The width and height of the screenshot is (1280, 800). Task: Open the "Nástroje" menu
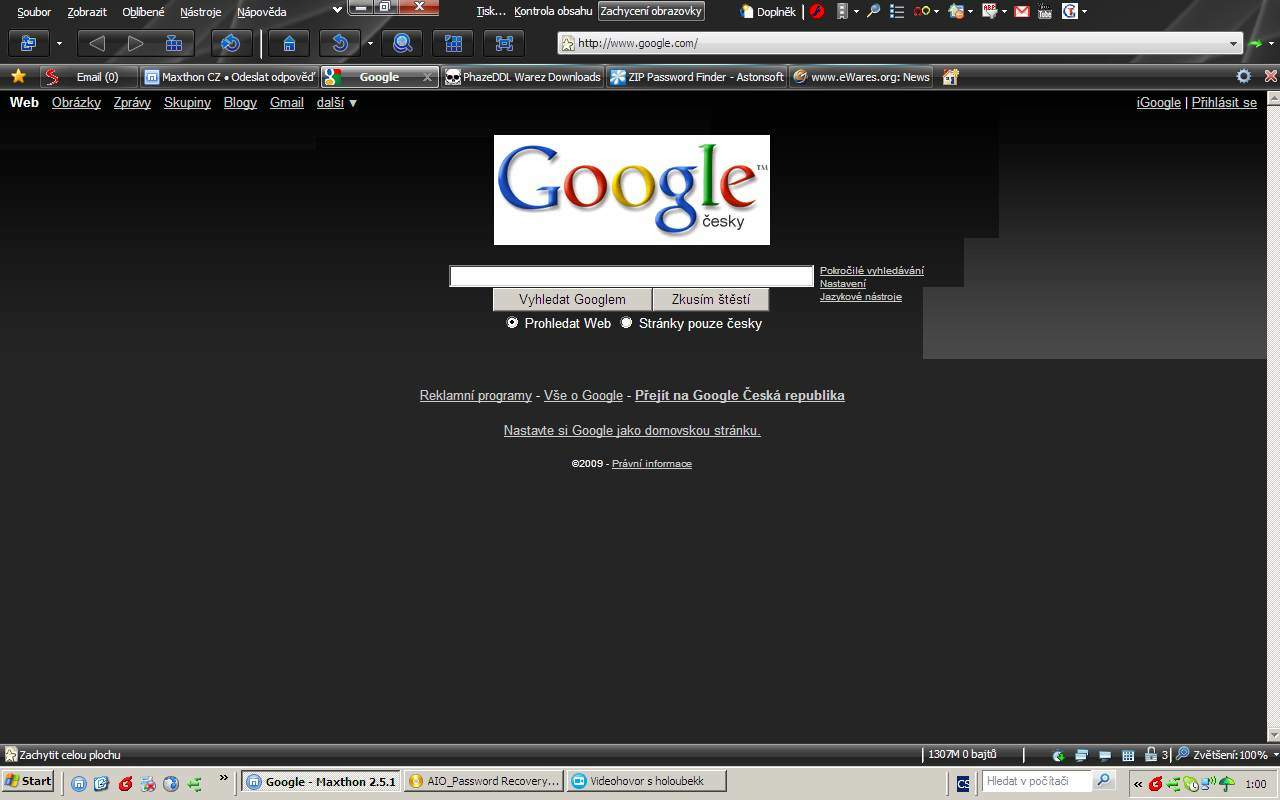[200, 12]
